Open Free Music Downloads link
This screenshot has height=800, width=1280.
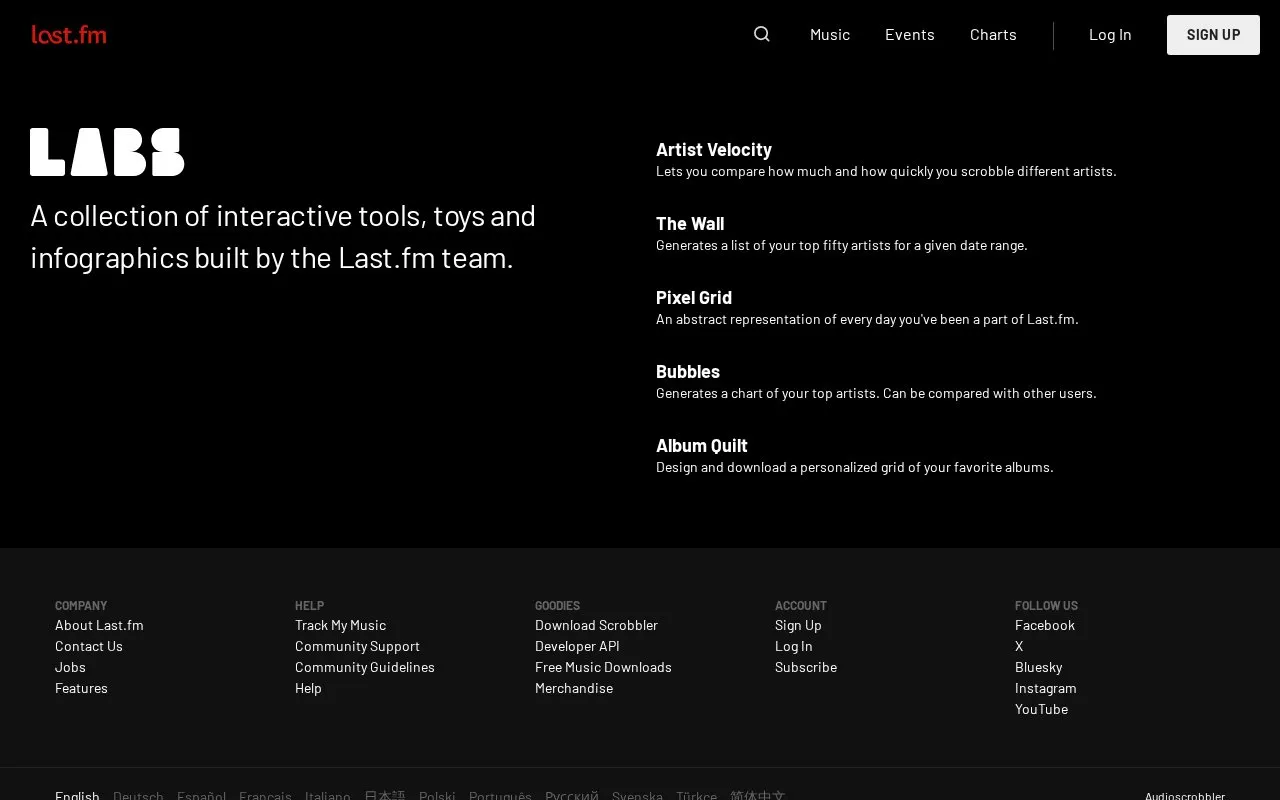(x=603, y=667)
